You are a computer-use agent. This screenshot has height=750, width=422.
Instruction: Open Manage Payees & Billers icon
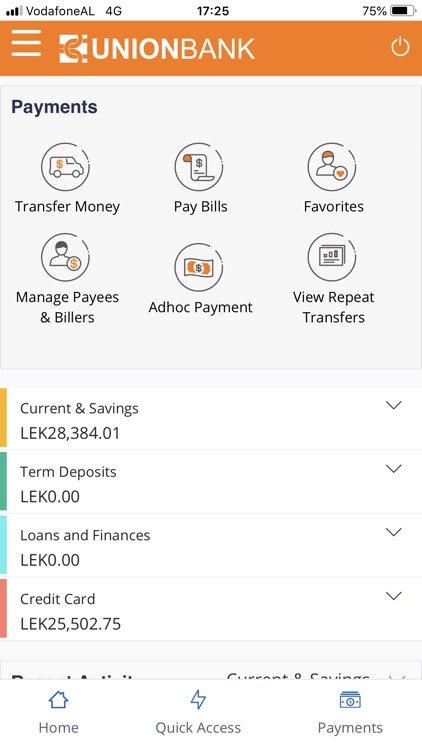(x=66, y=257)
